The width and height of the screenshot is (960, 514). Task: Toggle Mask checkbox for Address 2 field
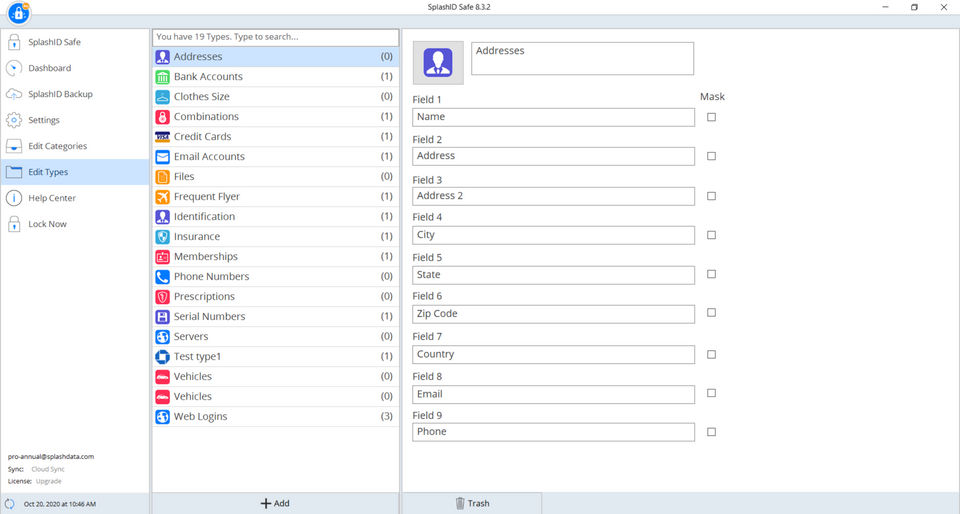711,196
